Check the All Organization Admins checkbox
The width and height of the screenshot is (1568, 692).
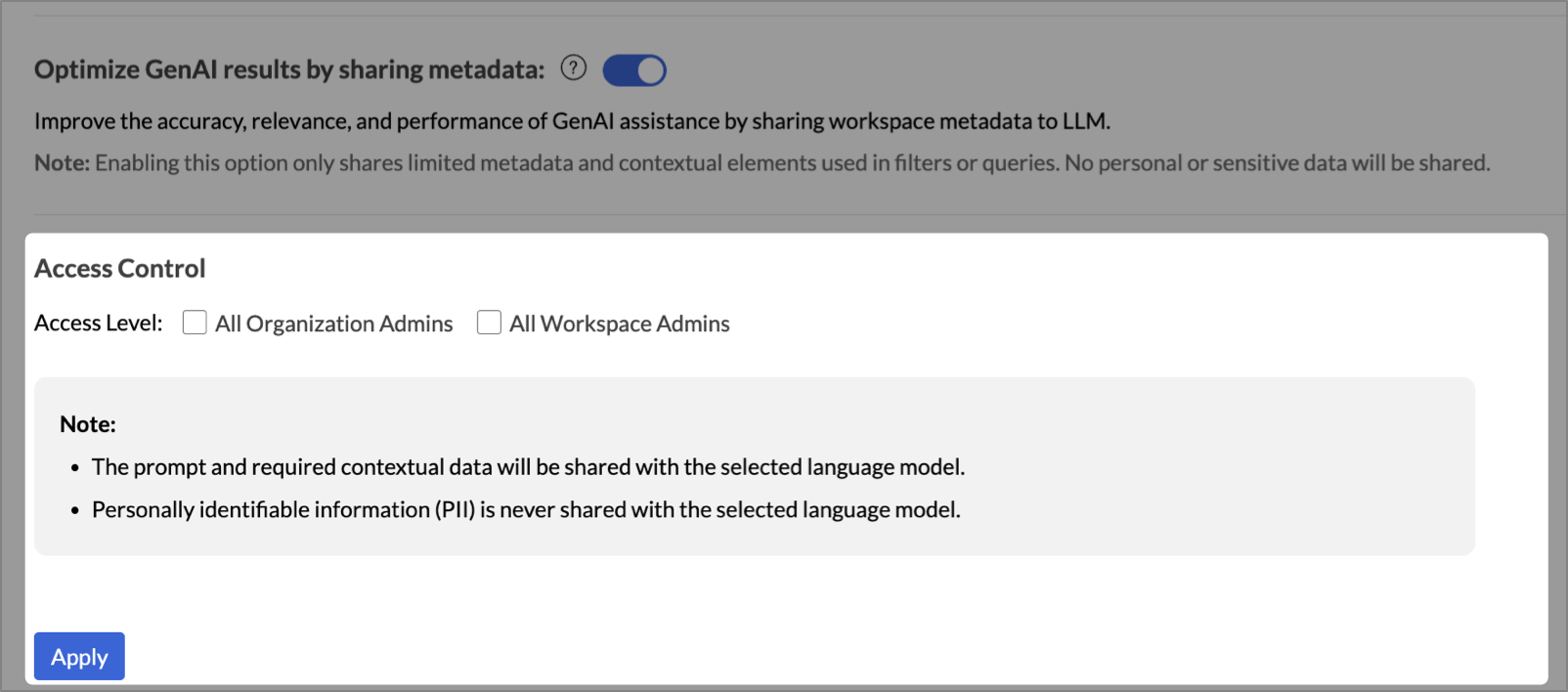point(195,323)
